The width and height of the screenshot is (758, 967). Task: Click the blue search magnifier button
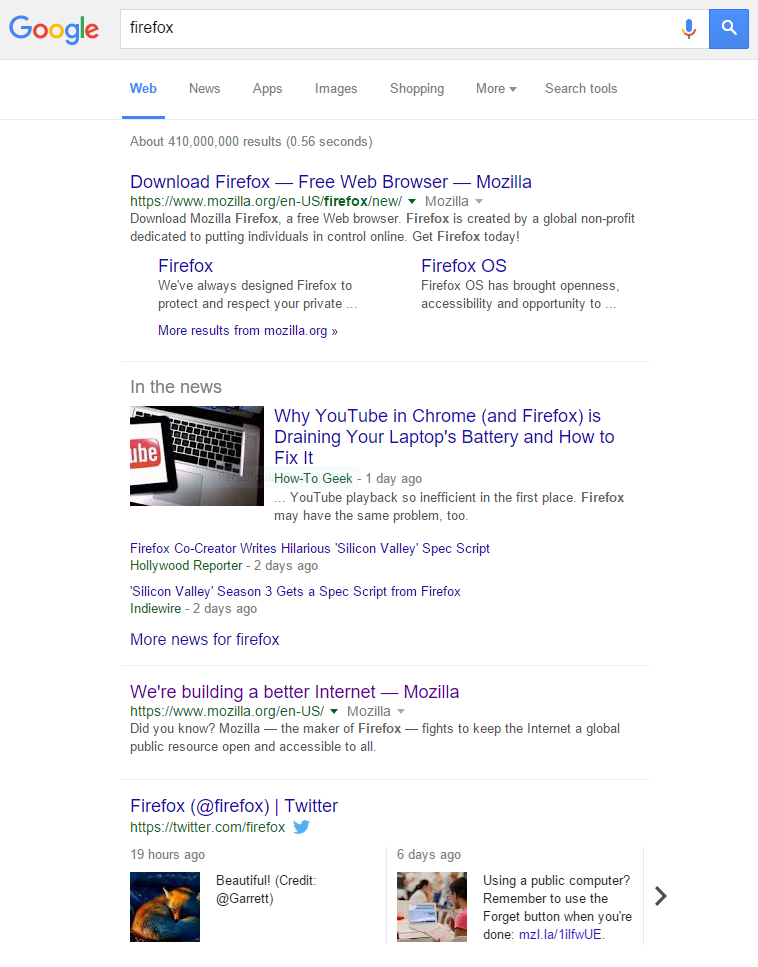[728, 28]
